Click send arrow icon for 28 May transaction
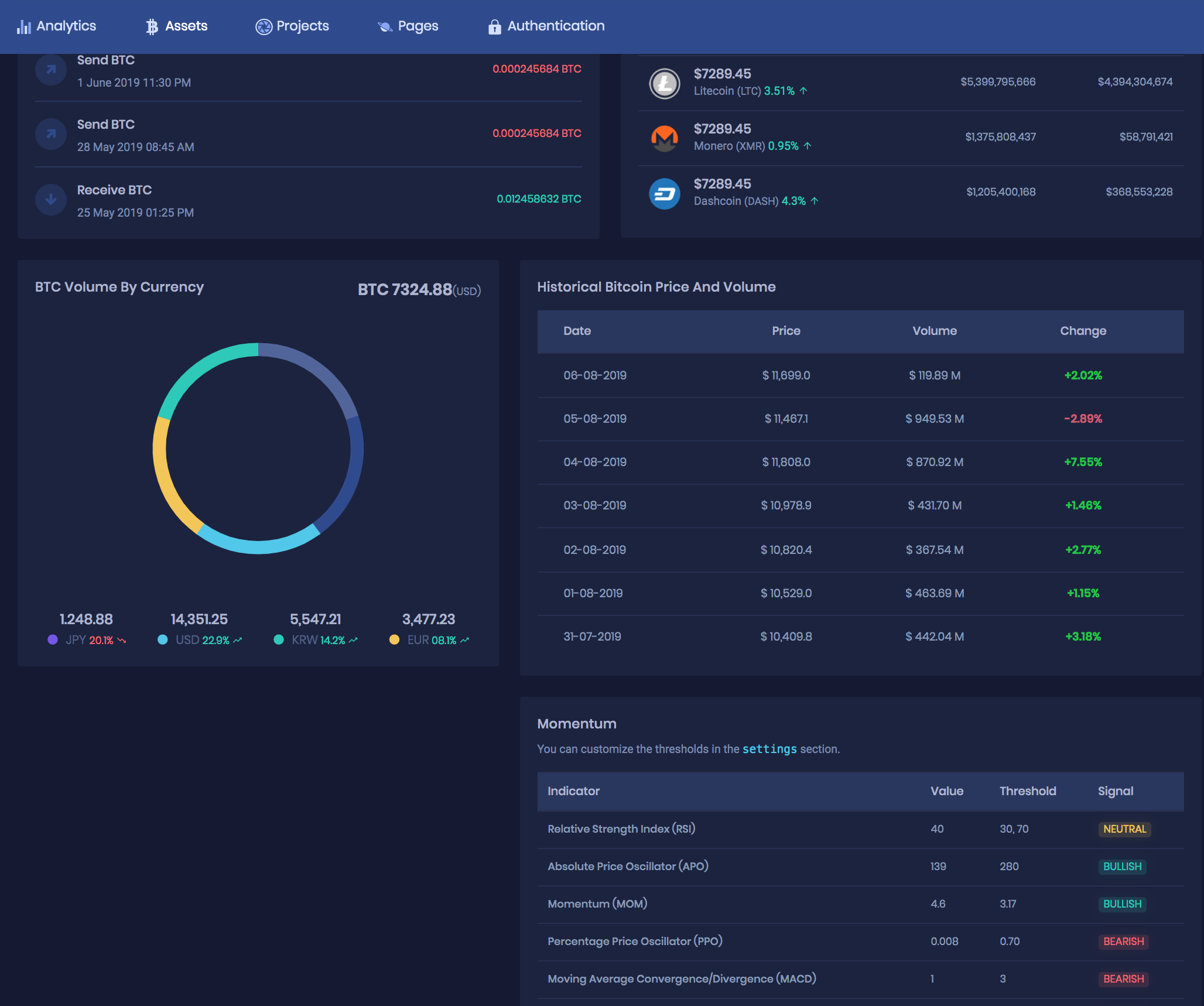Image resolution: width=1204 pixels, height=1006 pixels. (x=51, y=134)
